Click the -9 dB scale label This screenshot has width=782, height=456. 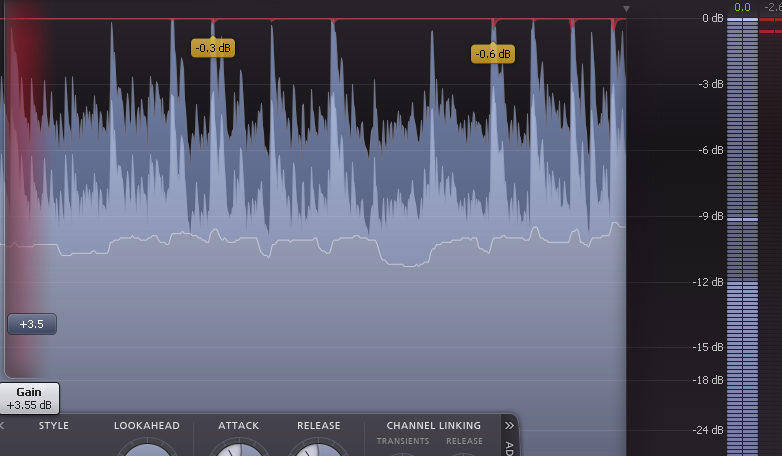711,216
